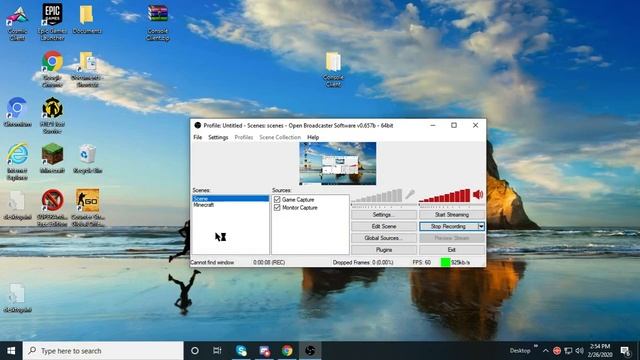Image resolution: width=640 pixels, height=360 pixels.
Task: Open Global Sources...
Action: click(384, 238)
